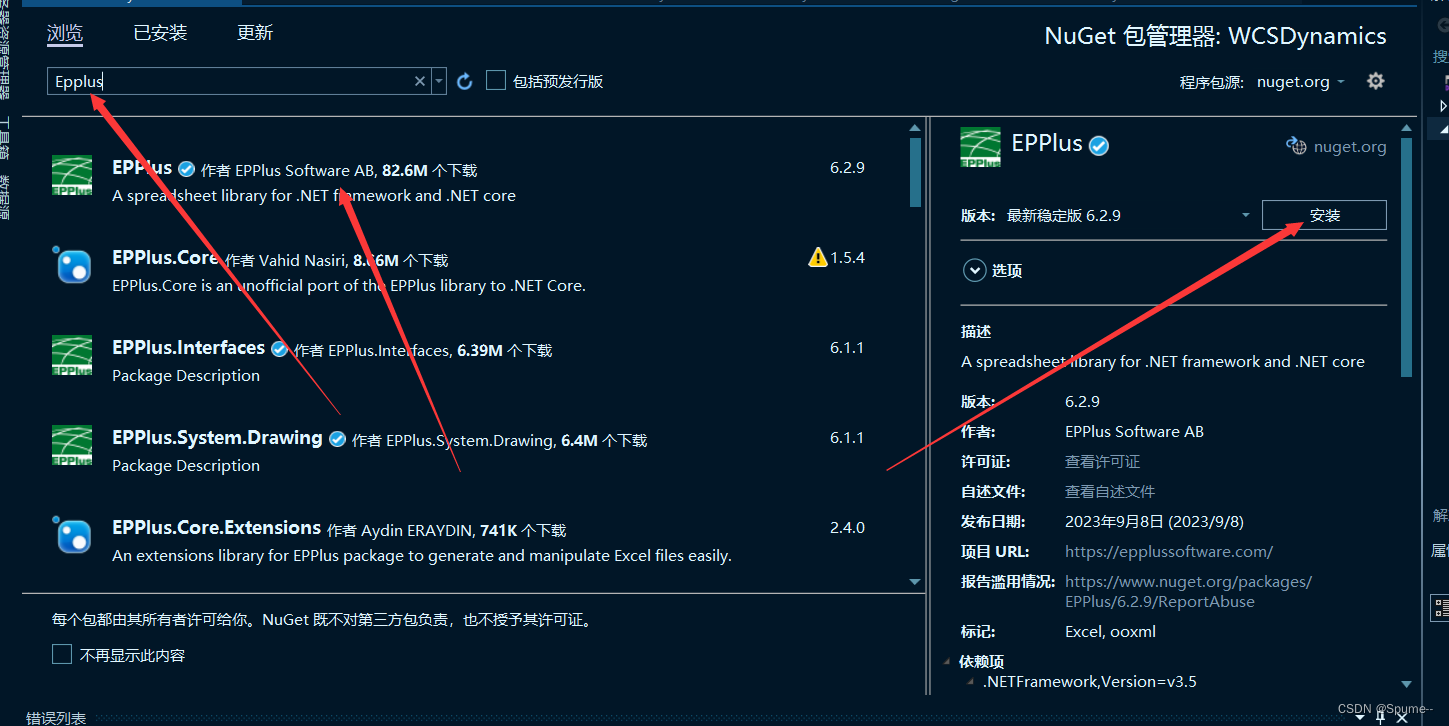
Task: Select the EPPlus.Core.Extensions package title
Action: point(216,528)
